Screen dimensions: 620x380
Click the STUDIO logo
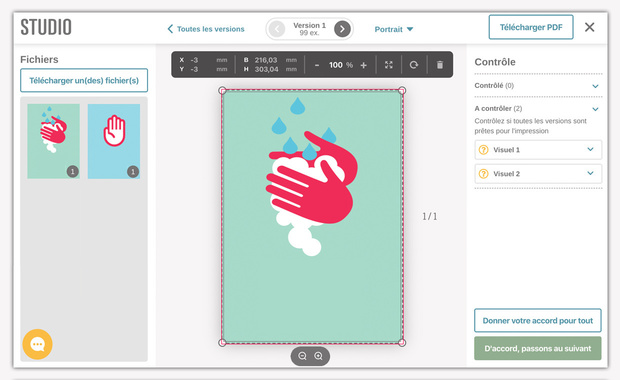tap(46, 27)
